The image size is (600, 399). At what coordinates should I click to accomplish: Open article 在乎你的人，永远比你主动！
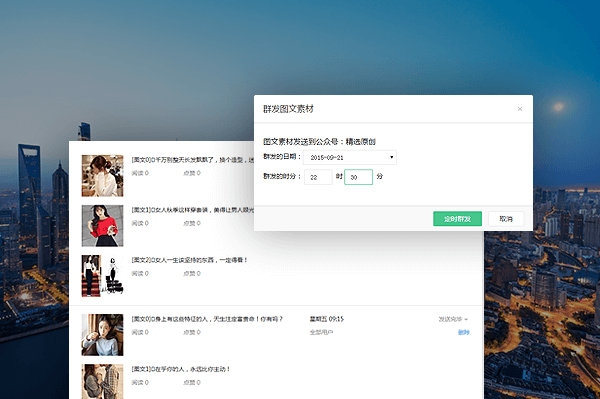tap(181, 369)
